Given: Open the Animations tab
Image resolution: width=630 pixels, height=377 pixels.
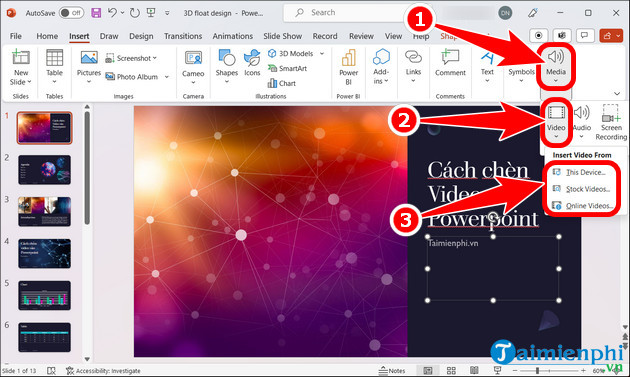Looking at the screenshot, I should point(233,36).
